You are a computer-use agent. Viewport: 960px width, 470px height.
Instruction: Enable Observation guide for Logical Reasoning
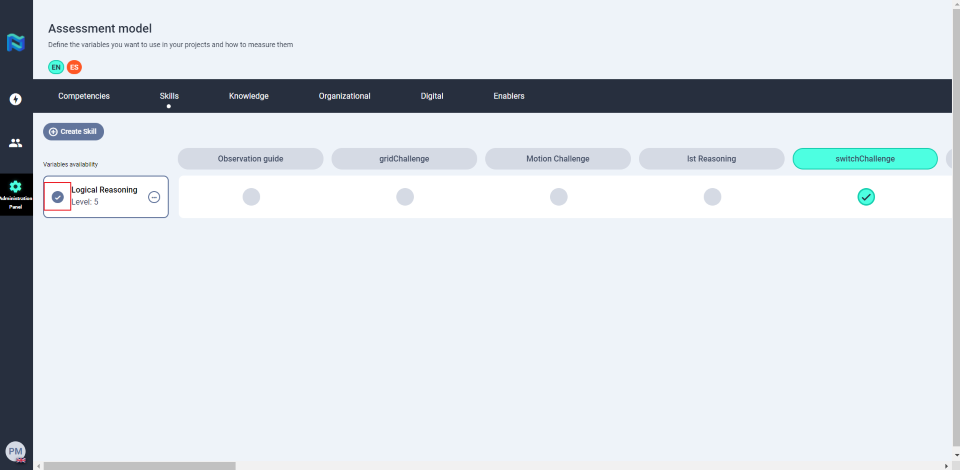[251, 197]
